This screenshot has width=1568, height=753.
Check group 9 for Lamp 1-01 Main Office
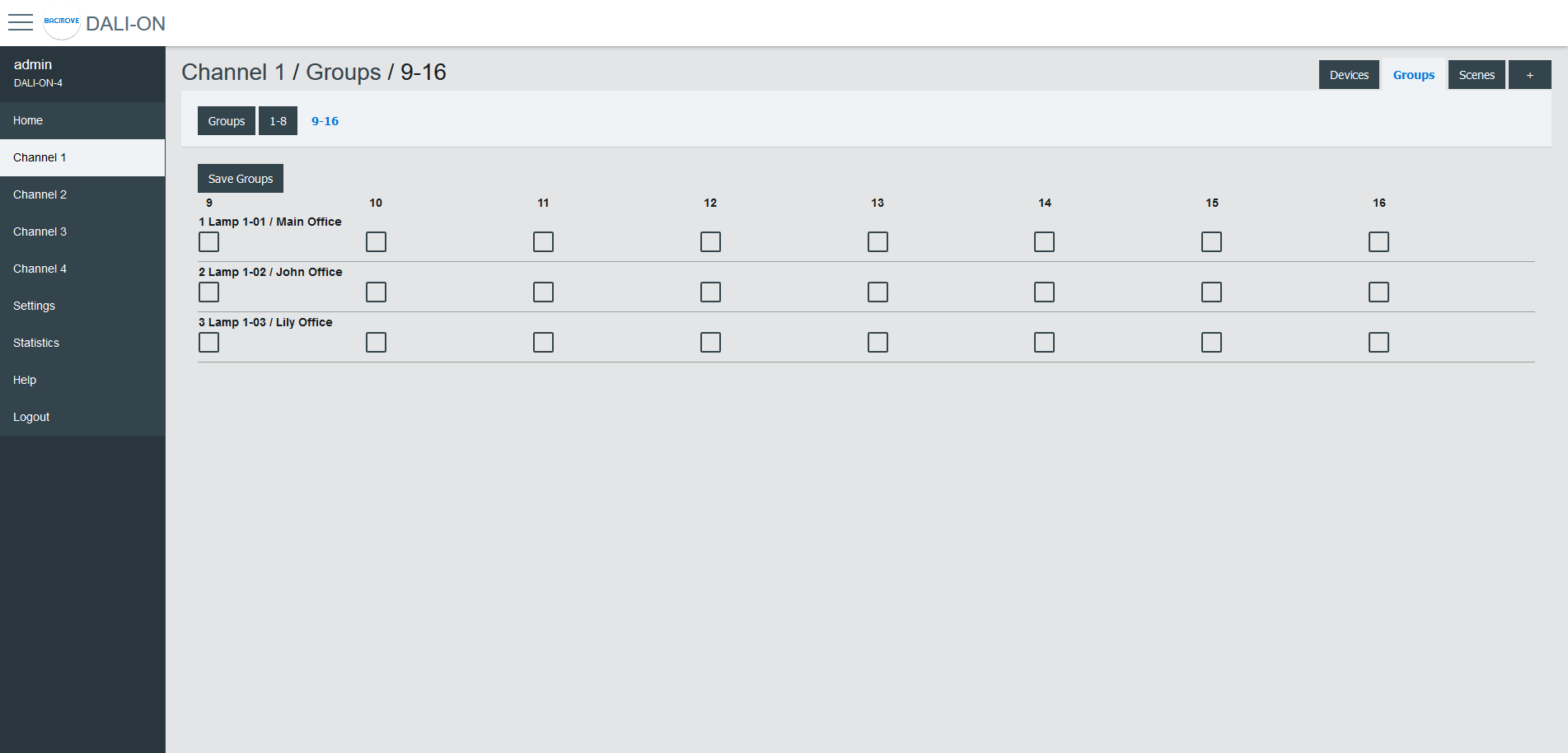(209, 241)
